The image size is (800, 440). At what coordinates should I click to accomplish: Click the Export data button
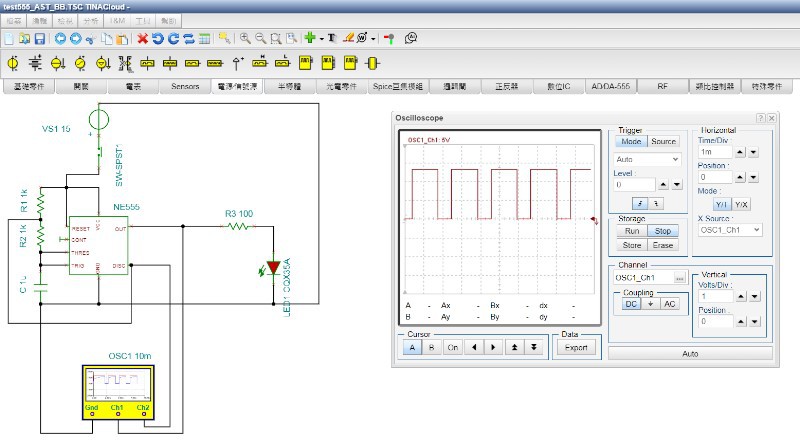click(576, 348)
